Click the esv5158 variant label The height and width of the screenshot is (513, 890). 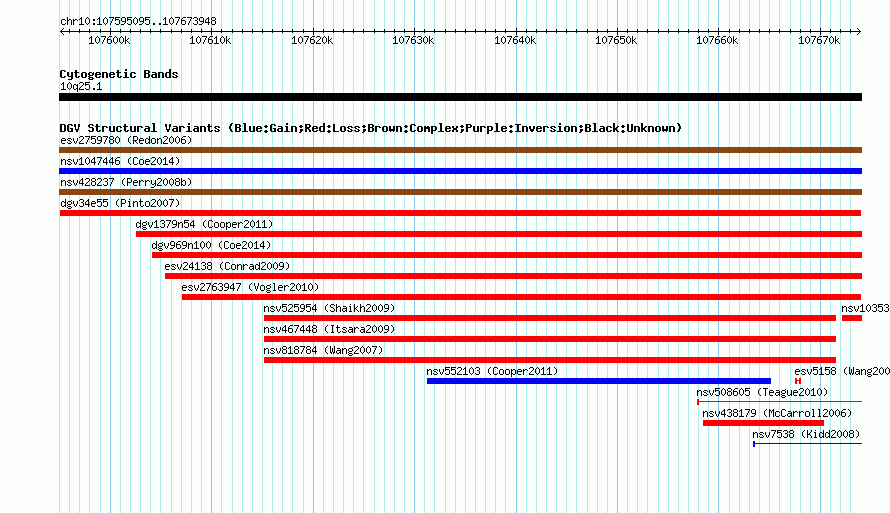tap(842, 371)
